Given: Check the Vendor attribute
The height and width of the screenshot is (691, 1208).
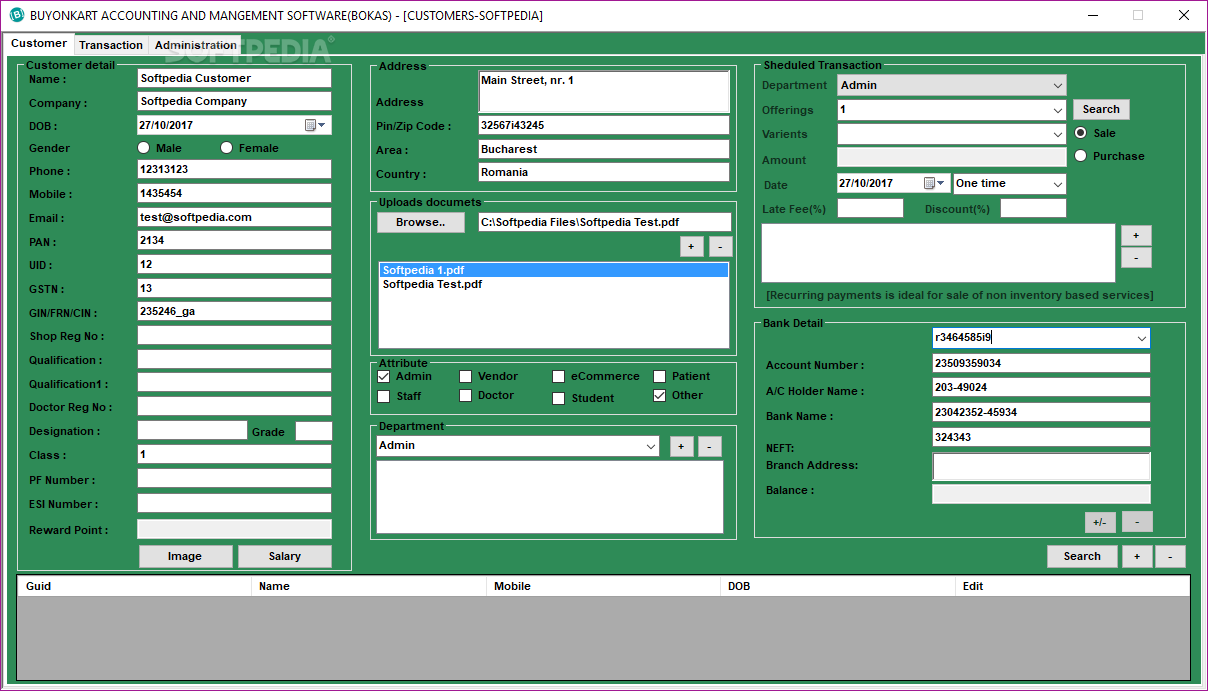Looking at the screenshot, I should pyautogui.click(x=466, y=376).
